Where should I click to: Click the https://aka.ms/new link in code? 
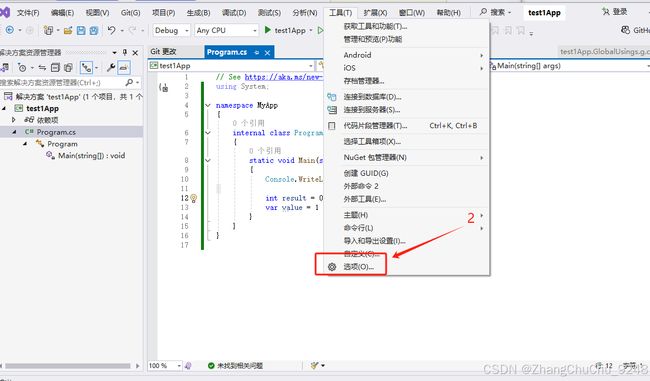tap(284, 77)
